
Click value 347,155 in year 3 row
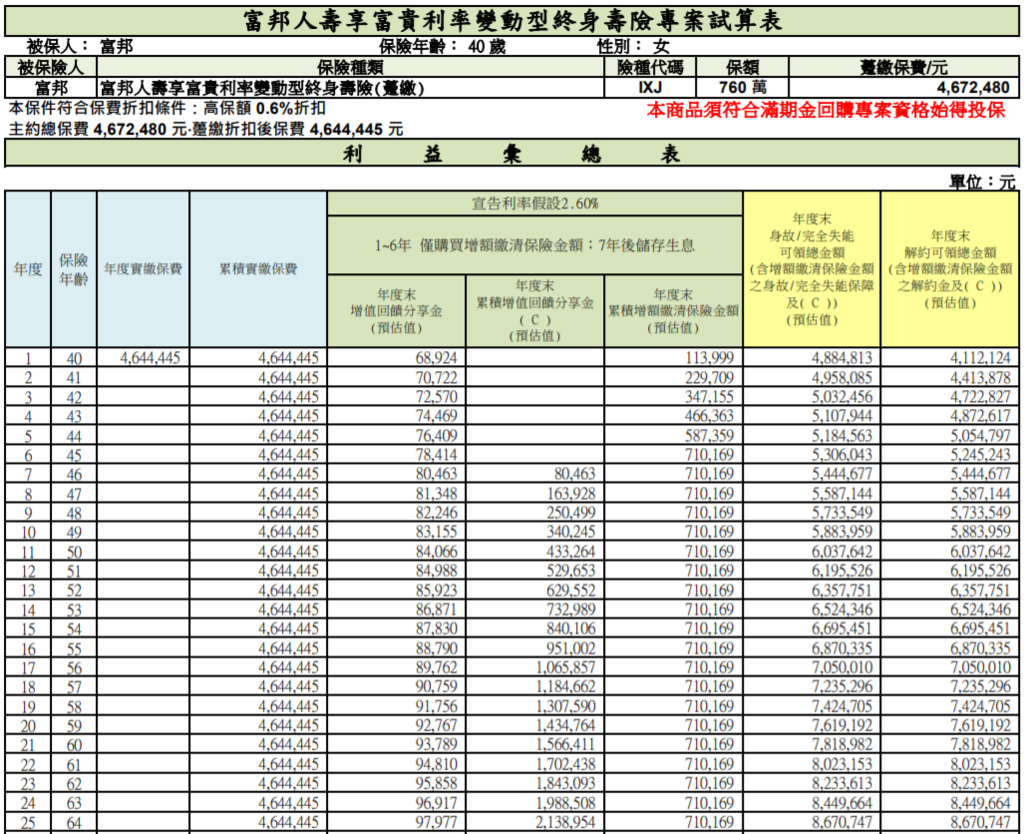(709, 397)
